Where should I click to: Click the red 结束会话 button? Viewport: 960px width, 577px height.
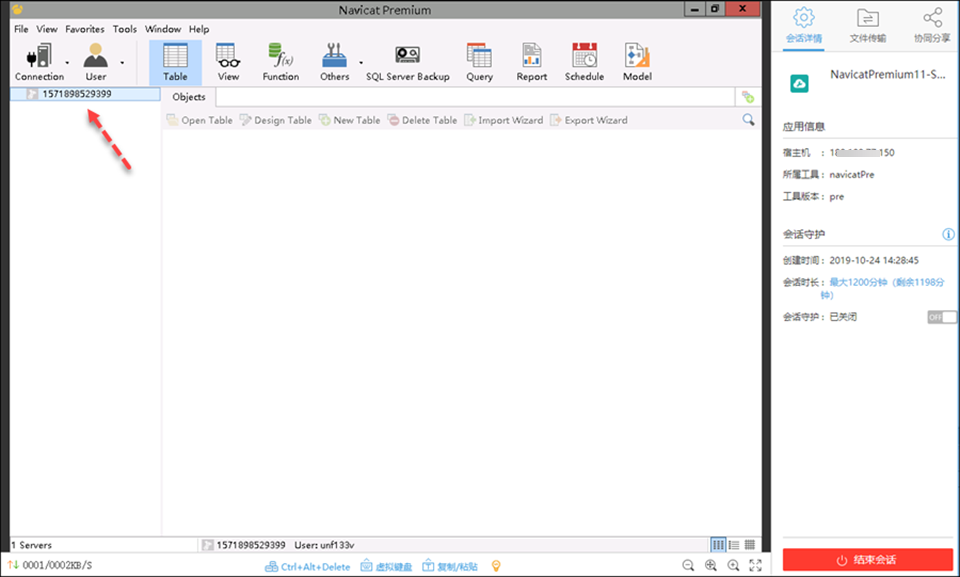(867, 559)
